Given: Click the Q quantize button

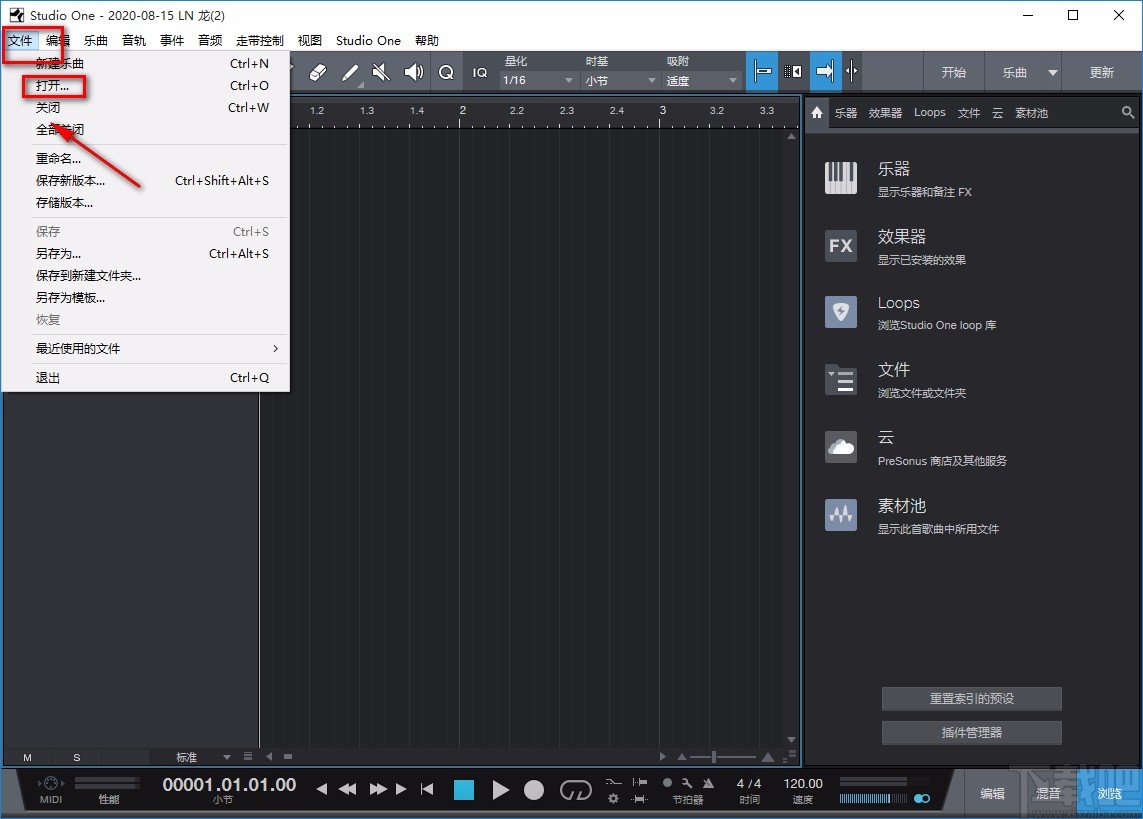Looking at the screenshot, I should [446, 72].
